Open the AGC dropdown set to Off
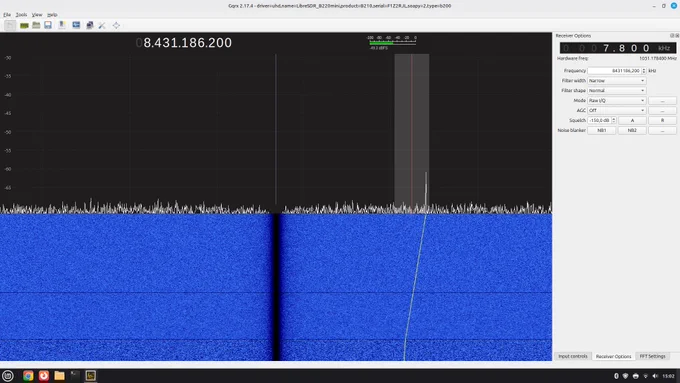680x383 pixels. (616, 111)
